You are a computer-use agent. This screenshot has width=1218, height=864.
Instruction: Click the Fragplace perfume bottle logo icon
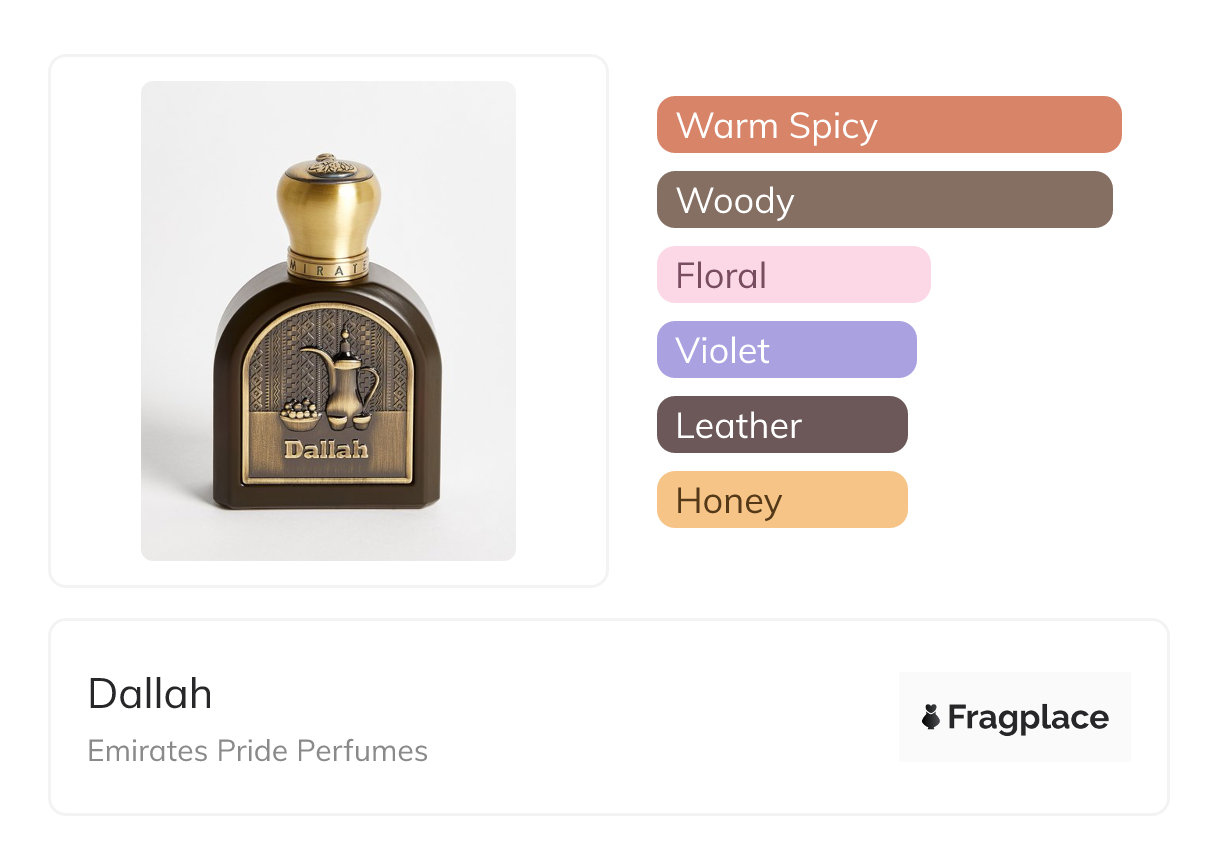coord(931,717)
